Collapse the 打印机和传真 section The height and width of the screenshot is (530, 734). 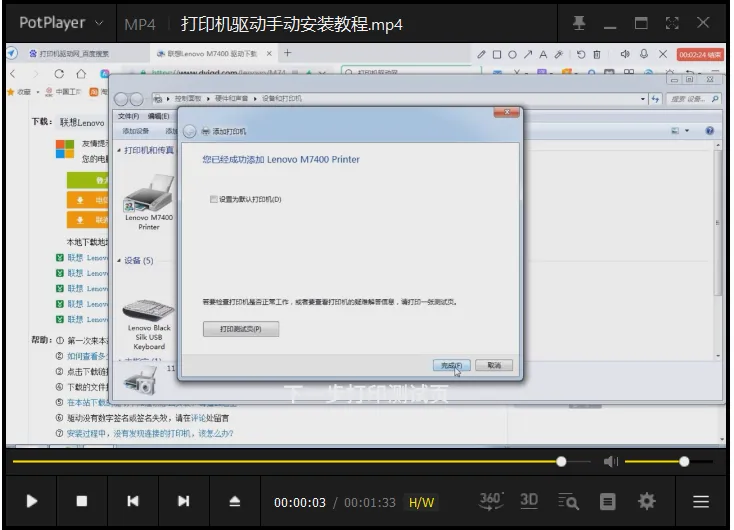(119, 150)
